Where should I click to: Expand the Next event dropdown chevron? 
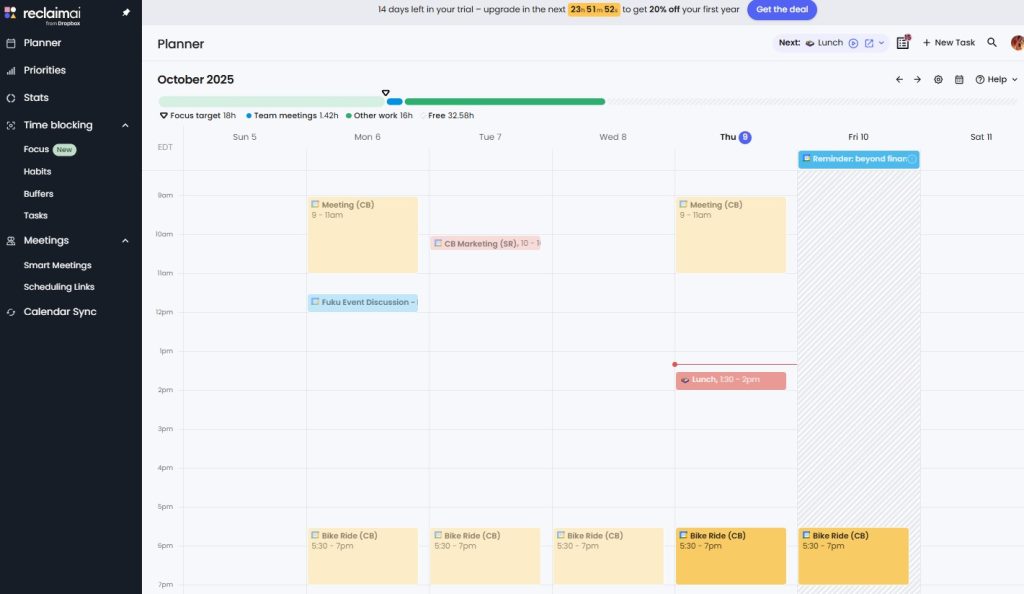pos(882,43)
